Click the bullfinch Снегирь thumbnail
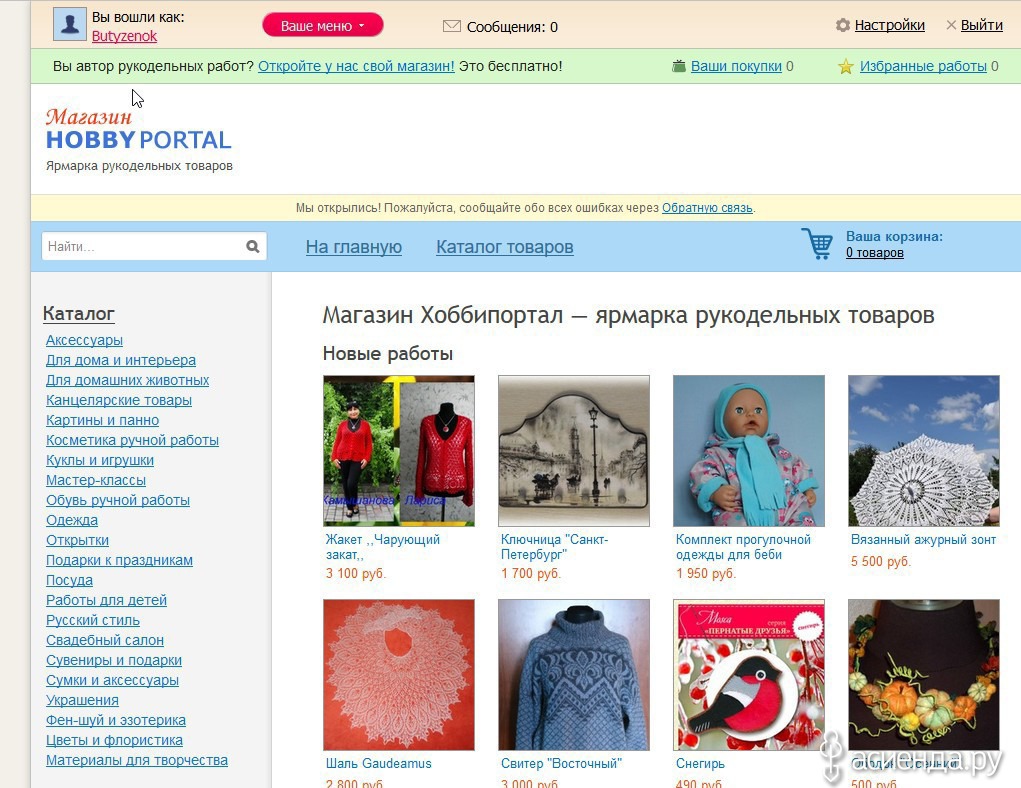The height and width of the screenshot is (788, 1021). pos(749,675)
